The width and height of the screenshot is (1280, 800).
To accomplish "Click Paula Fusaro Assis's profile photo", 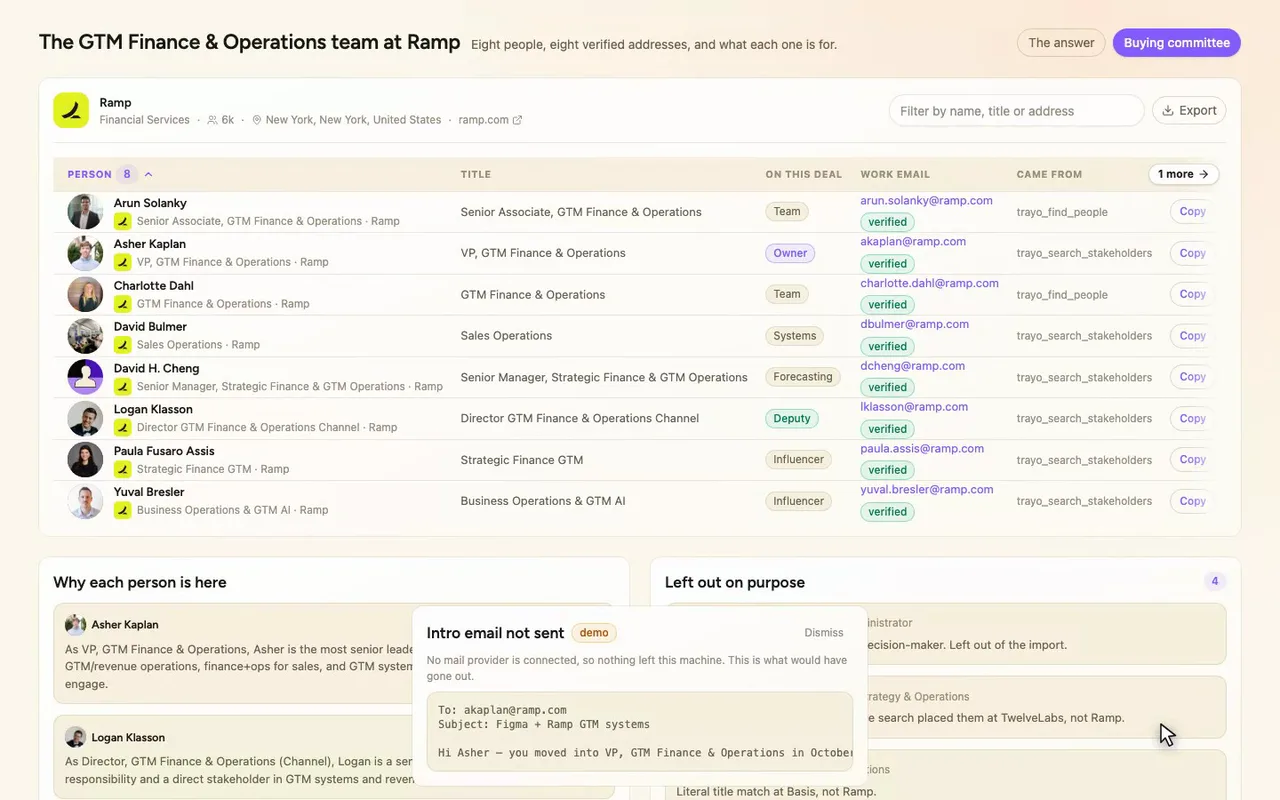I will (x=85, y=460).
